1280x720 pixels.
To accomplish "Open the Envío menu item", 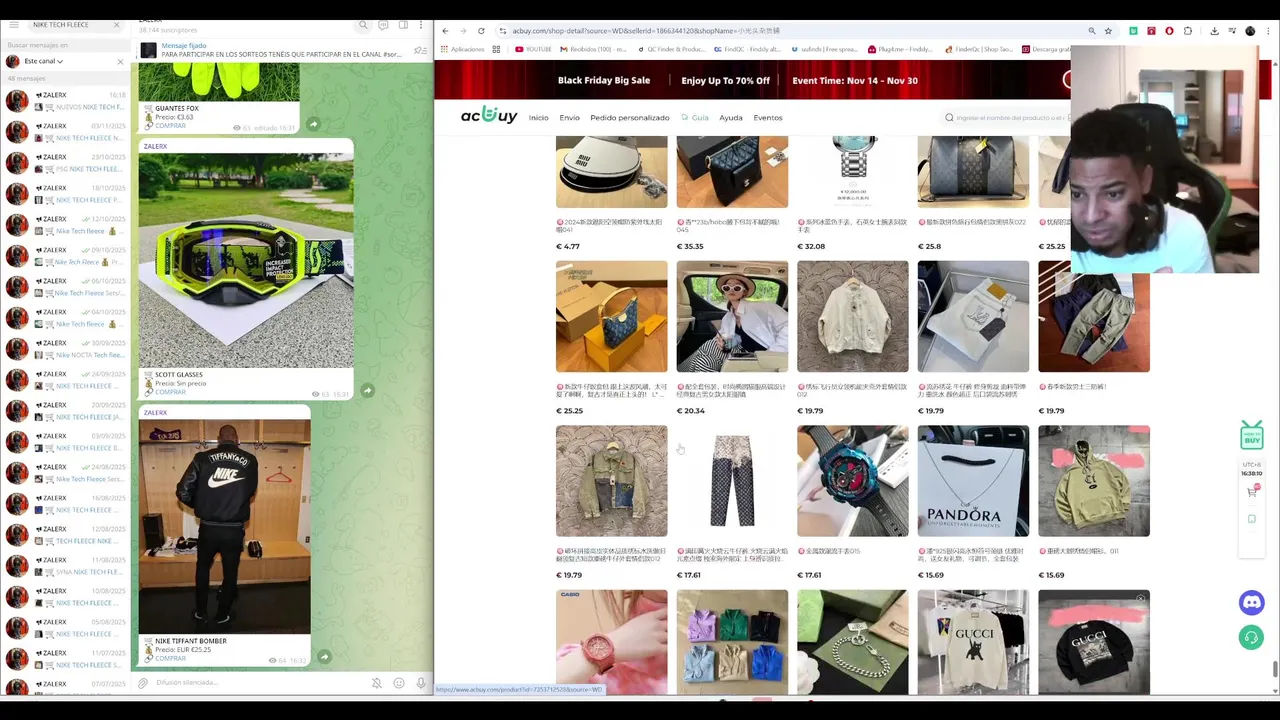I will pos(569,118).
